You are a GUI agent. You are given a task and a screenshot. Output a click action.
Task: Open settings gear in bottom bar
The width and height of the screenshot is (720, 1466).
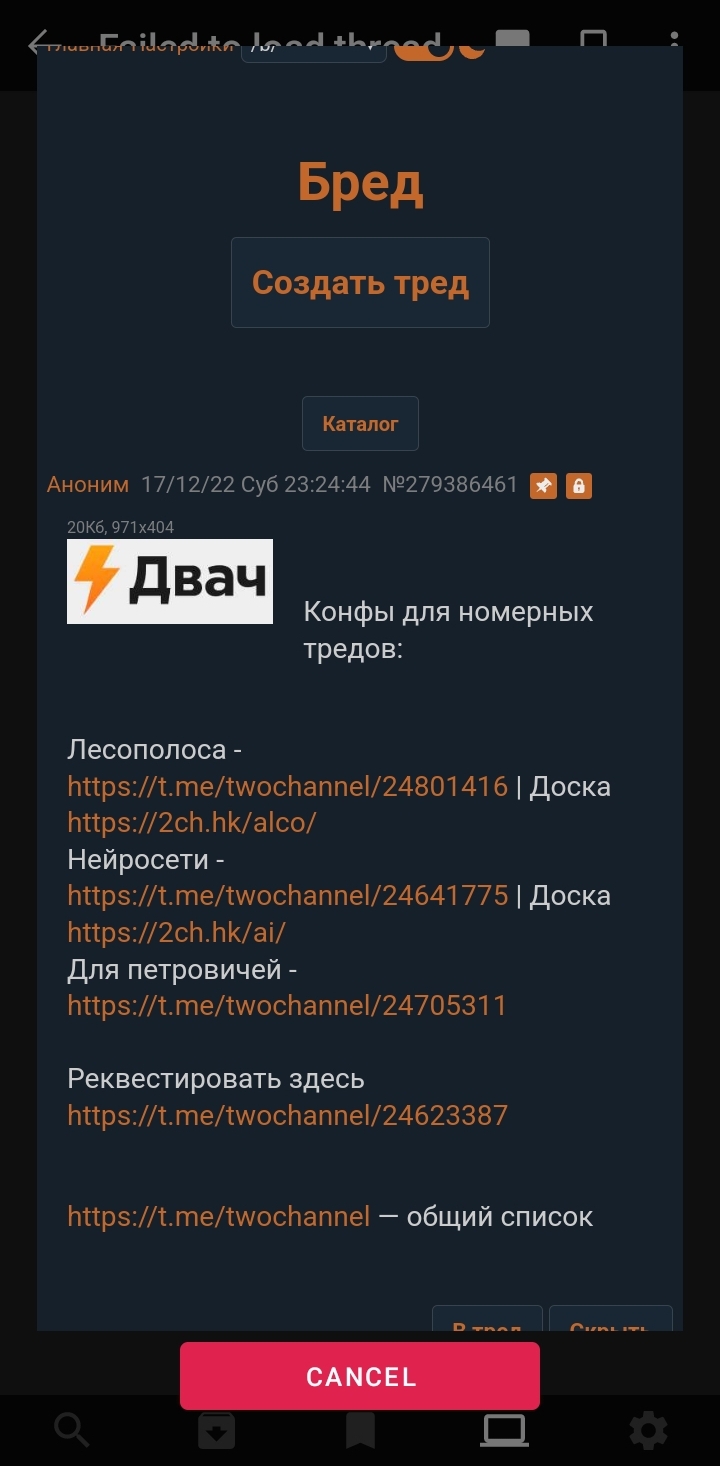[x=648, y=1430]
